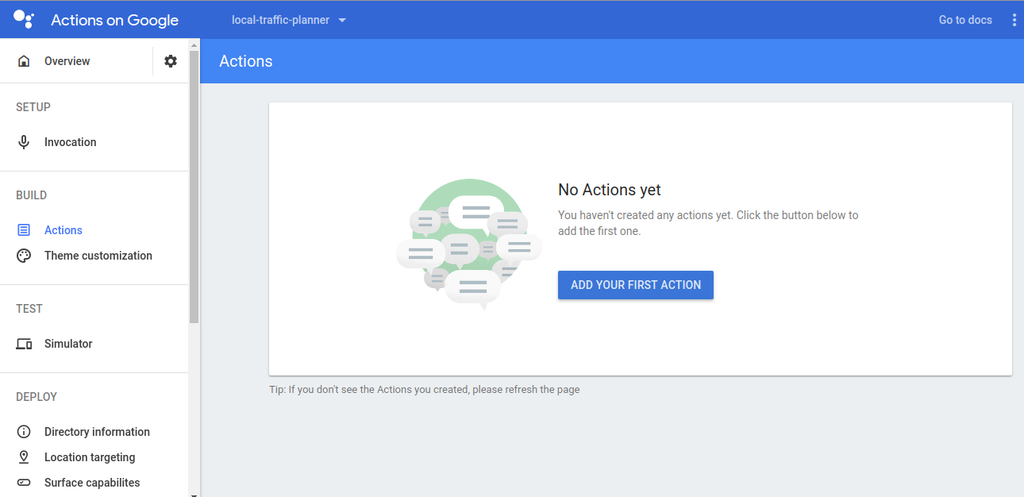Click the BUILD section label
The width and height of the screenshot is (1024, 497).
[31, 195]
